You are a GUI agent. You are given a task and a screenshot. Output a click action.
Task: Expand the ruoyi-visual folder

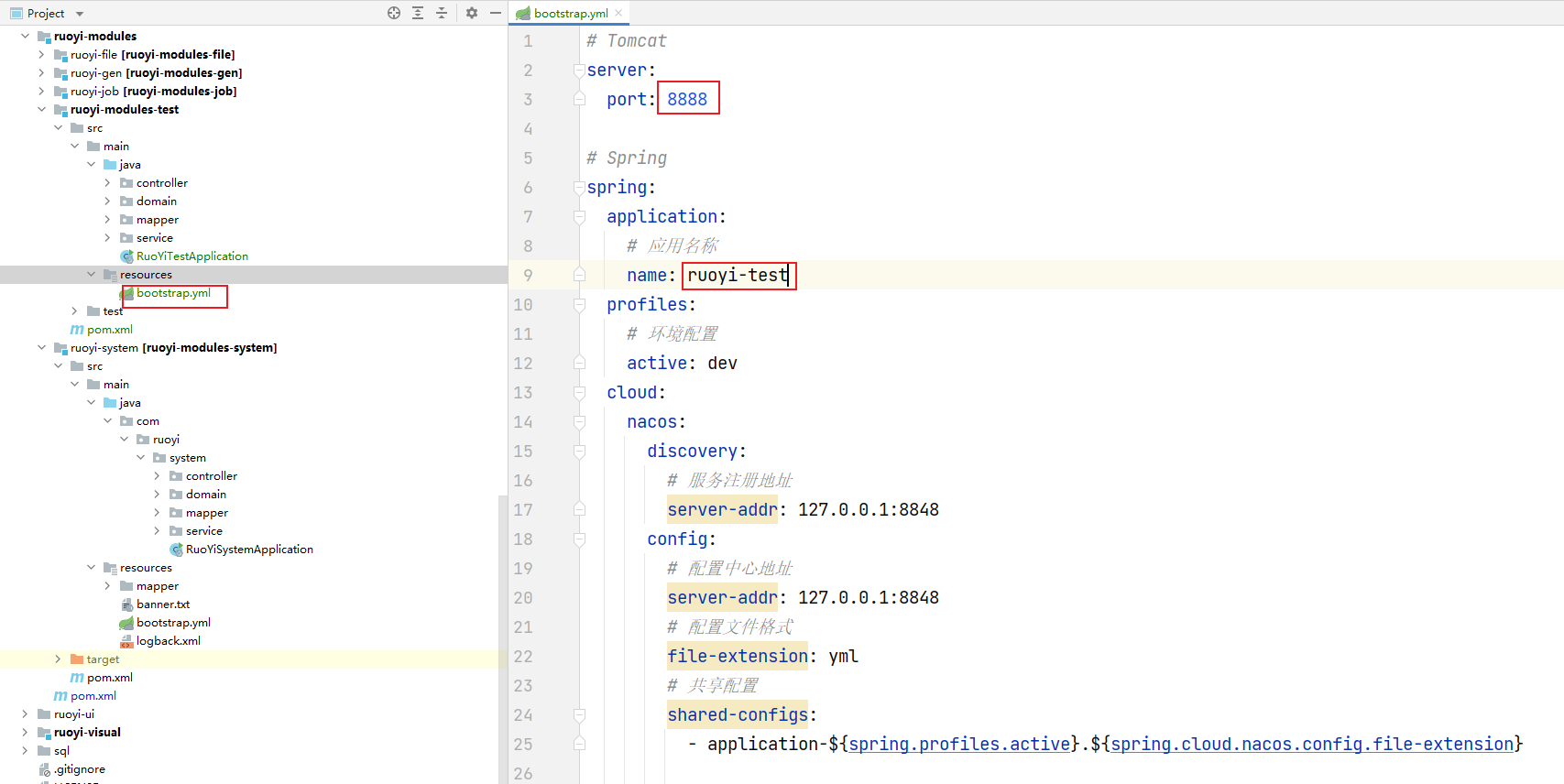coord(25,732)
